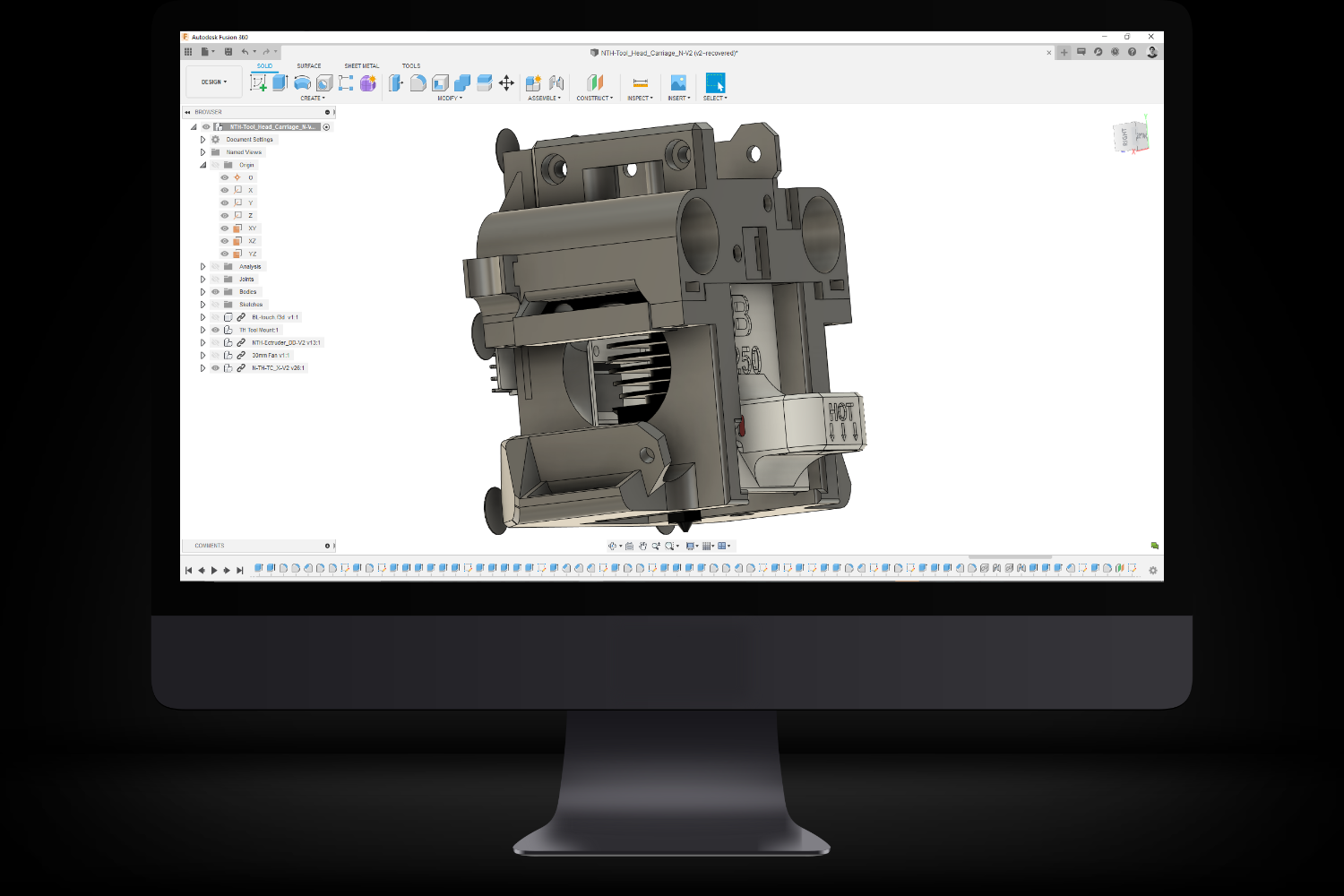Image resolution: width=1344 pixels, height=896 pixels.
Task: Select the Measure tool
Action: coord(641,82)
